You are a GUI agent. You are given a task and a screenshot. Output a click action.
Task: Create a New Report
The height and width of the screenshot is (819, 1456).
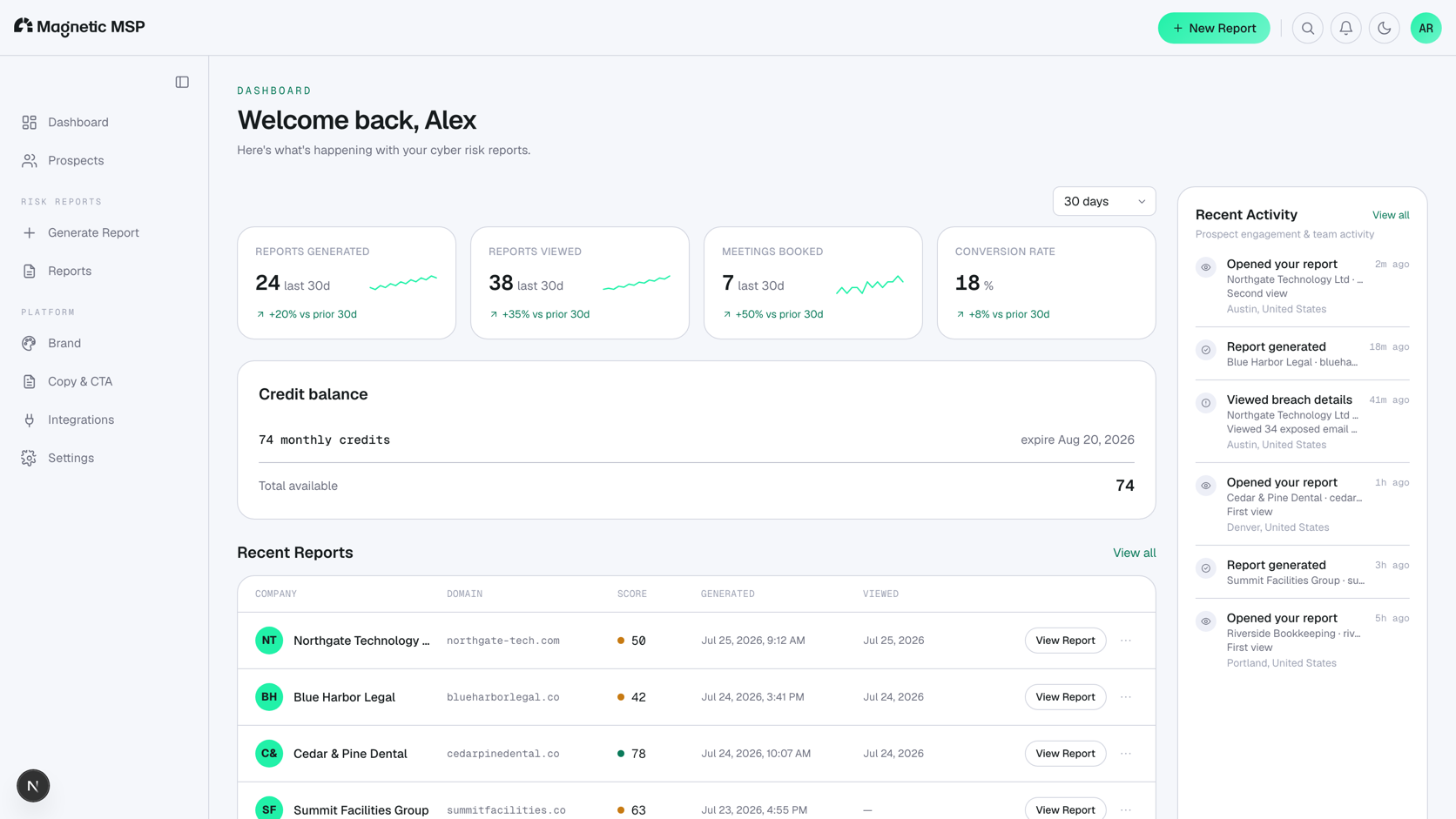coord(1213,28)
